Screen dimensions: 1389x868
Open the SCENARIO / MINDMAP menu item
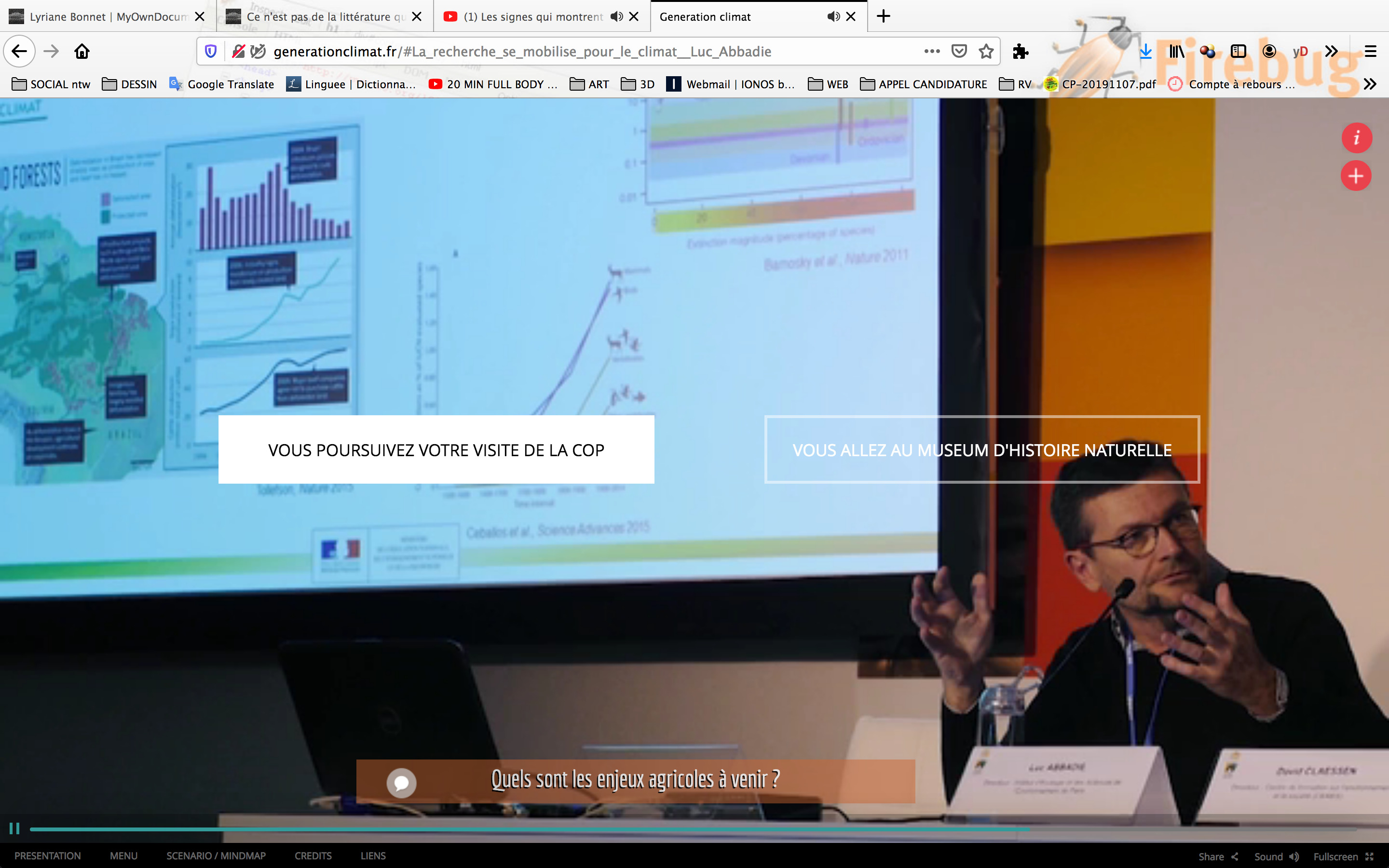click(216, 855)
